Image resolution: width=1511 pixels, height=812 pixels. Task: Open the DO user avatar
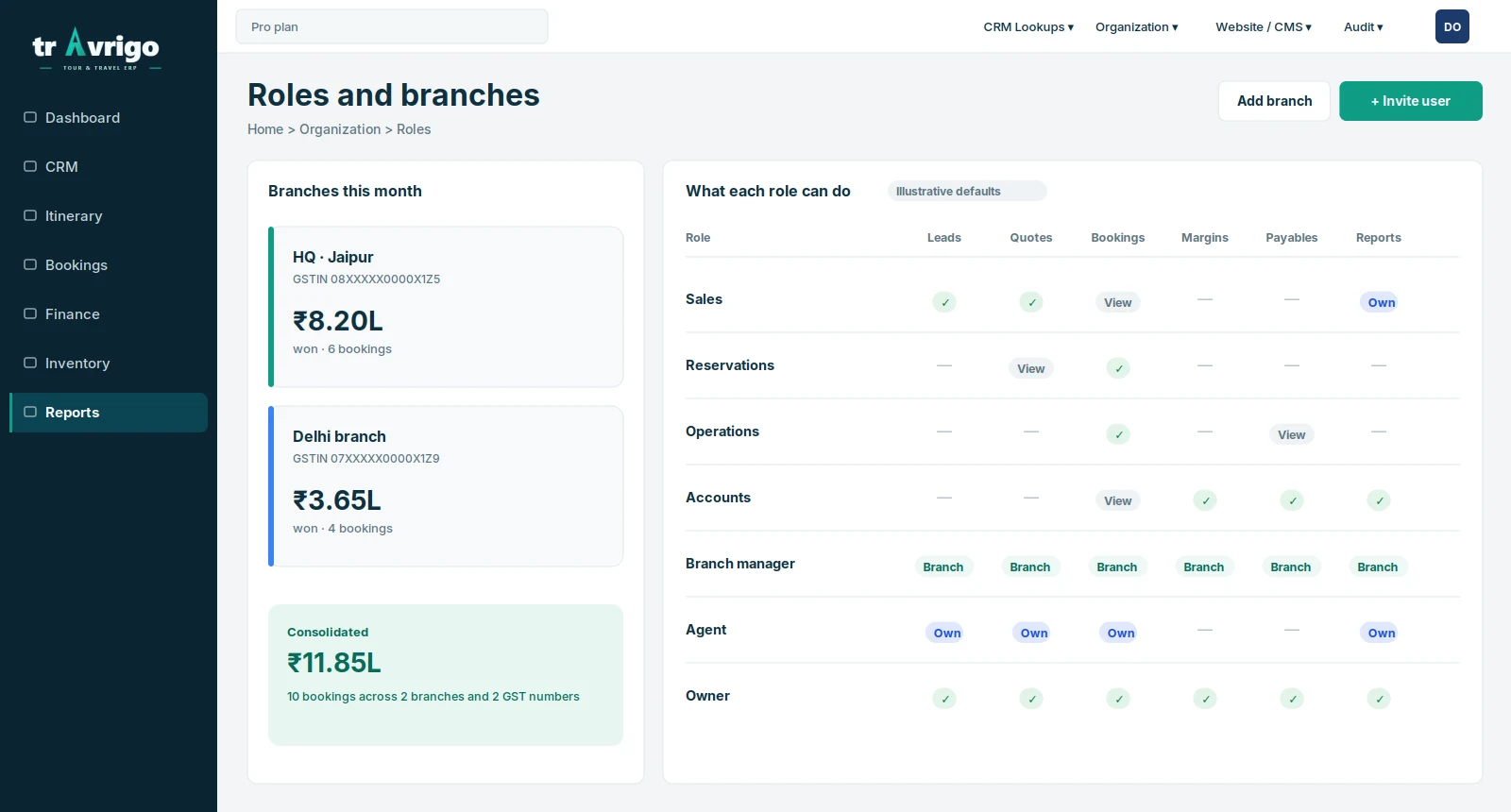pos(1452,26)
